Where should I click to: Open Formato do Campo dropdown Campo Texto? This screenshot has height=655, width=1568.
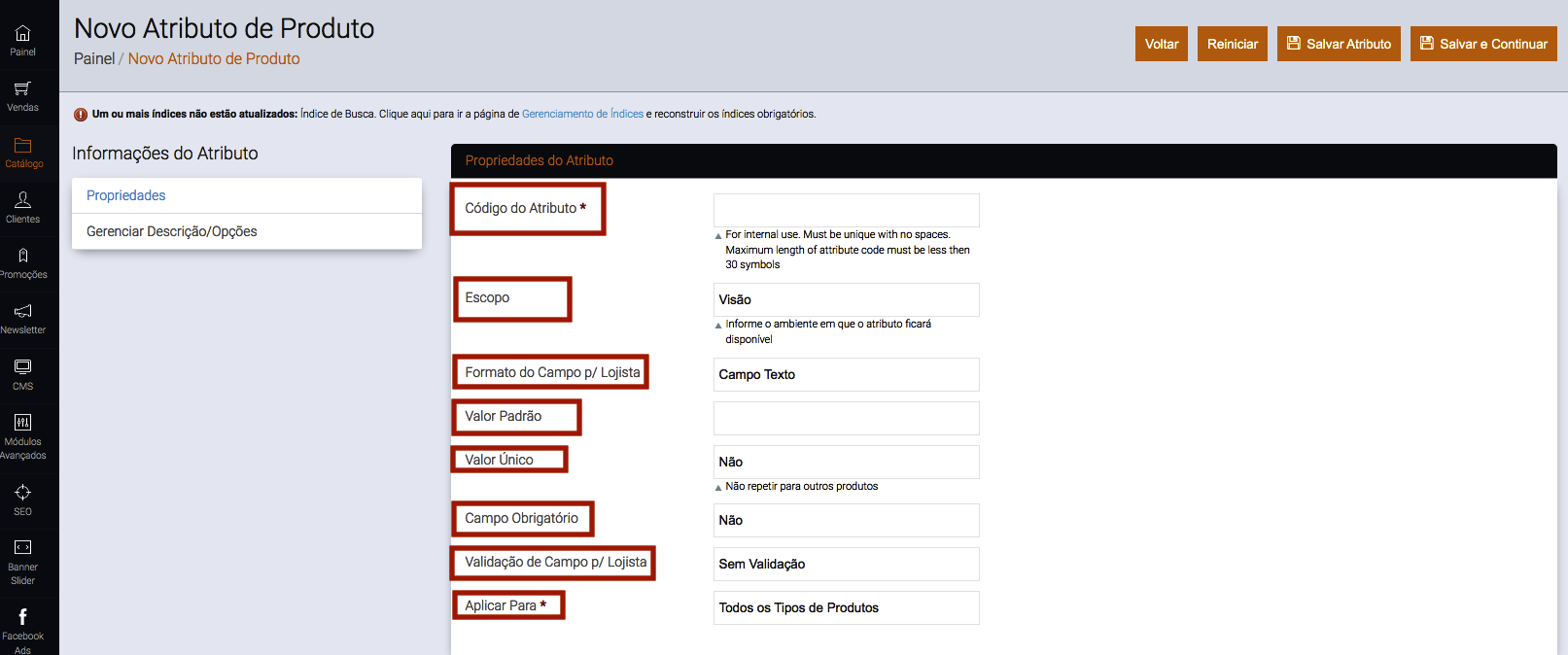[x=846, y=374]
